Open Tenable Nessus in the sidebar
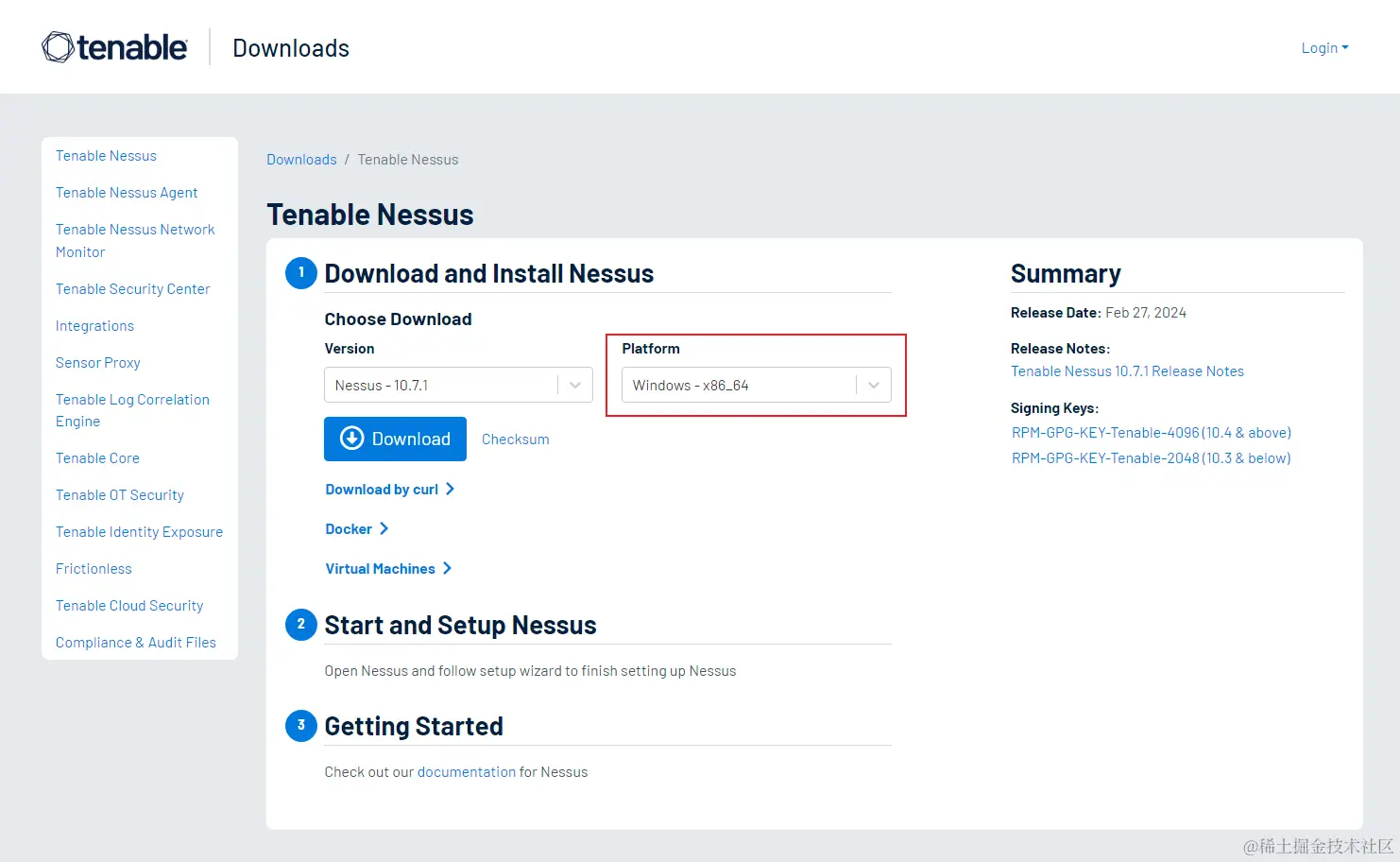The image size is (1400, 862). coord(106,156)
